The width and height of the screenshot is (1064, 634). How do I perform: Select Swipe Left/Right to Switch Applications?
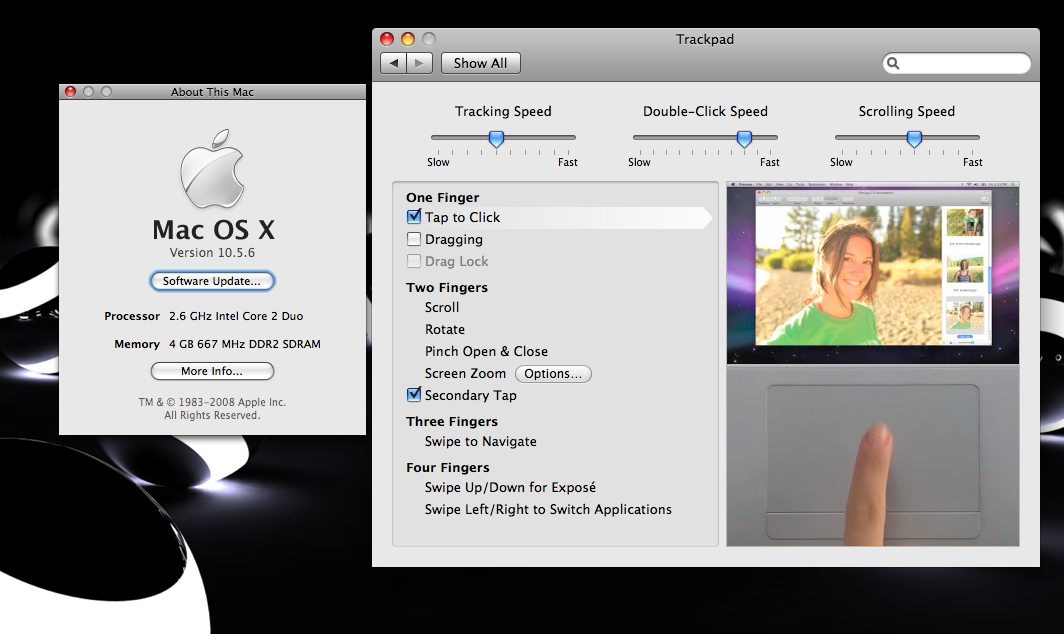(548, 509)
